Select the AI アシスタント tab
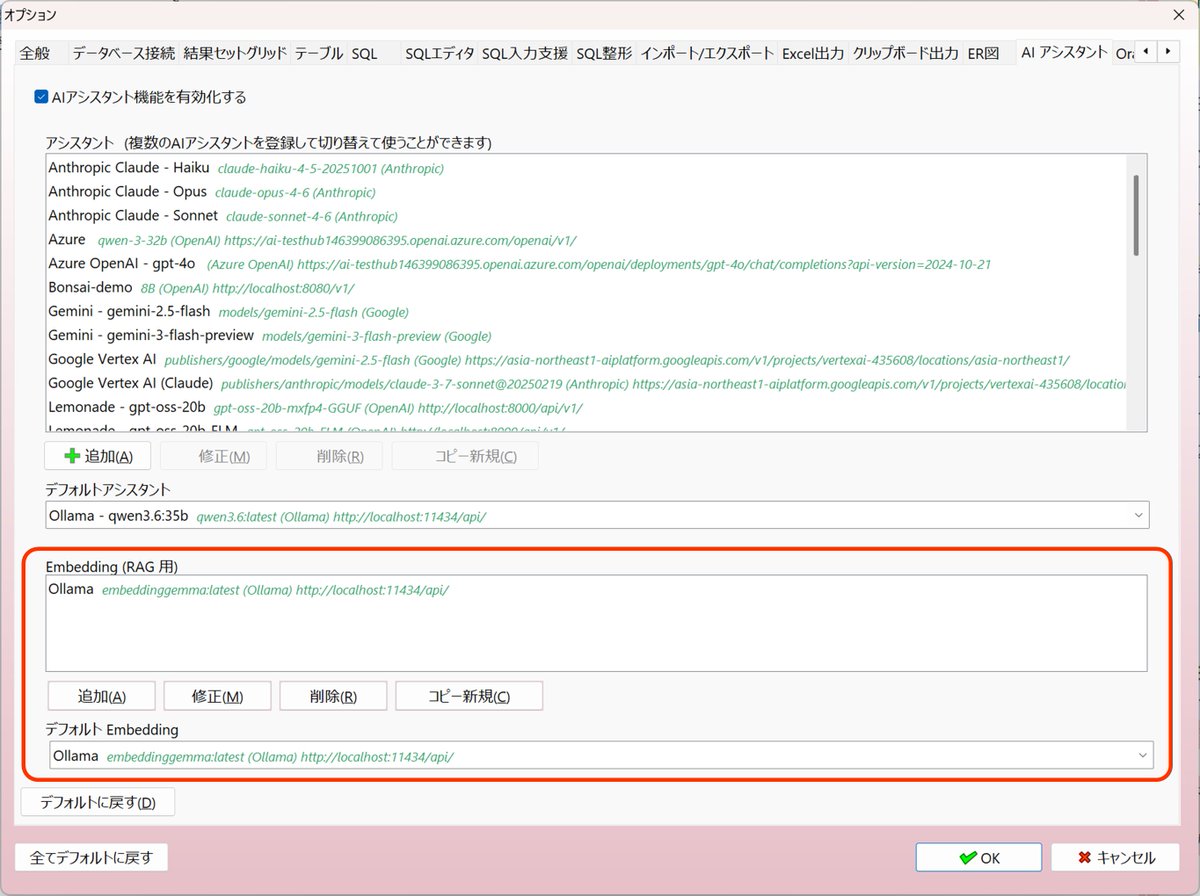The height and width of the screenshot is (896, 1200). click(1064, 51)
